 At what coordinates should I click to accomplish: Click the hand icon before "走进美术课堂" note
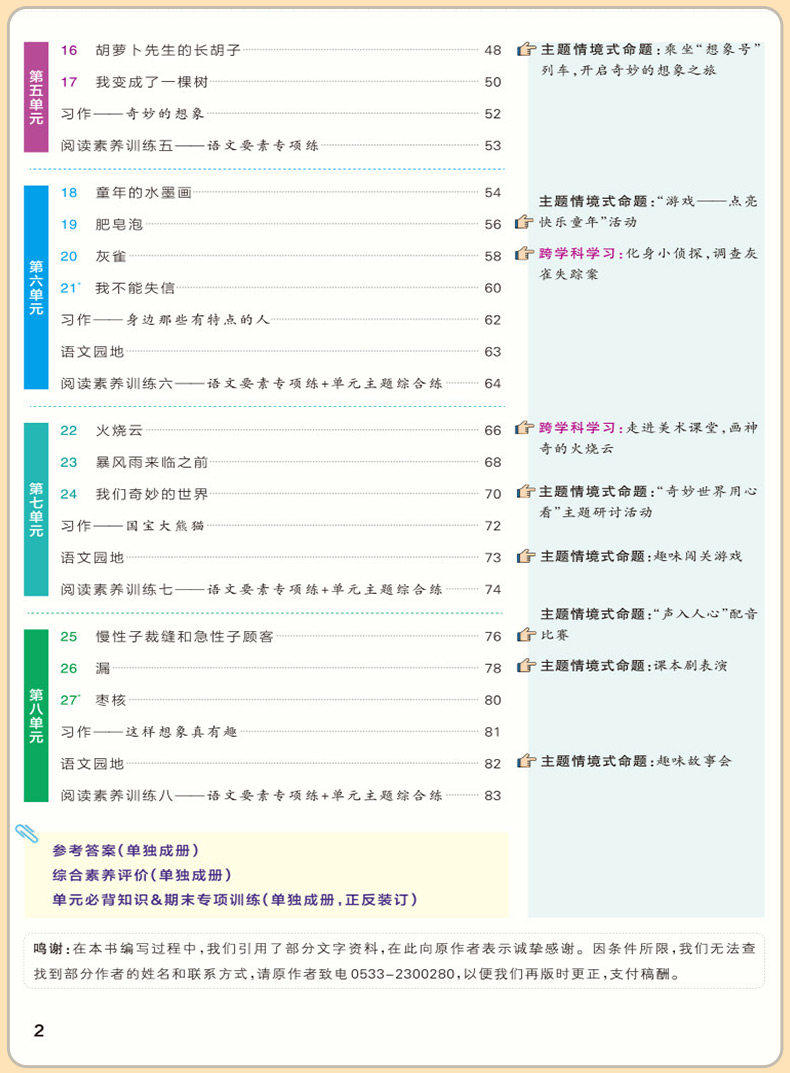[x=524, y=428]
